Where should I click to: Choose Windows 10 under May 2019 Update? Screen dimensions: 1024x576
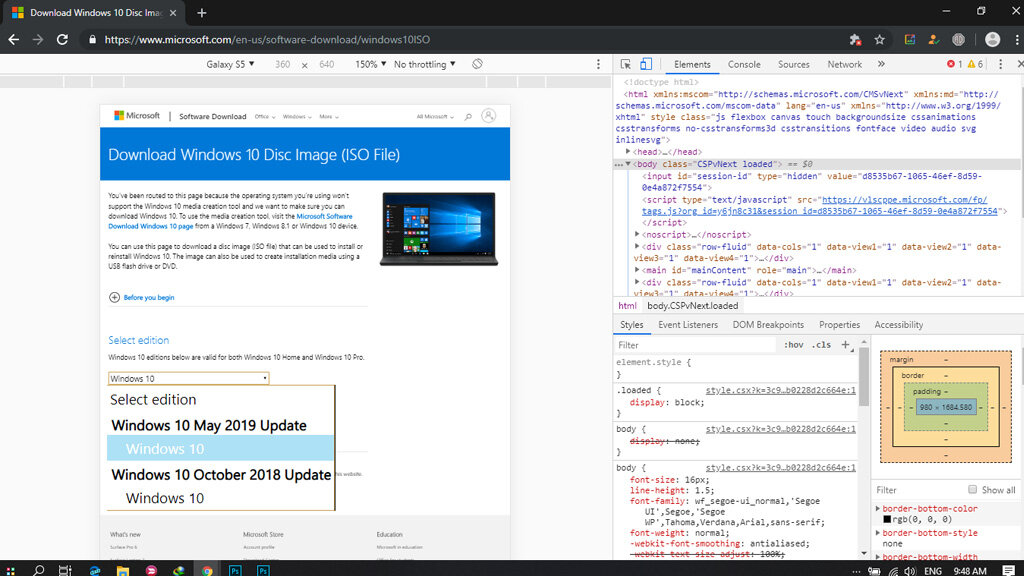pos(221,449)
